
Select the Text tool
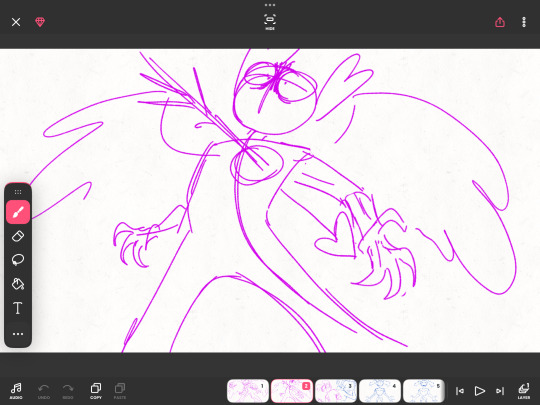(18, 308)
